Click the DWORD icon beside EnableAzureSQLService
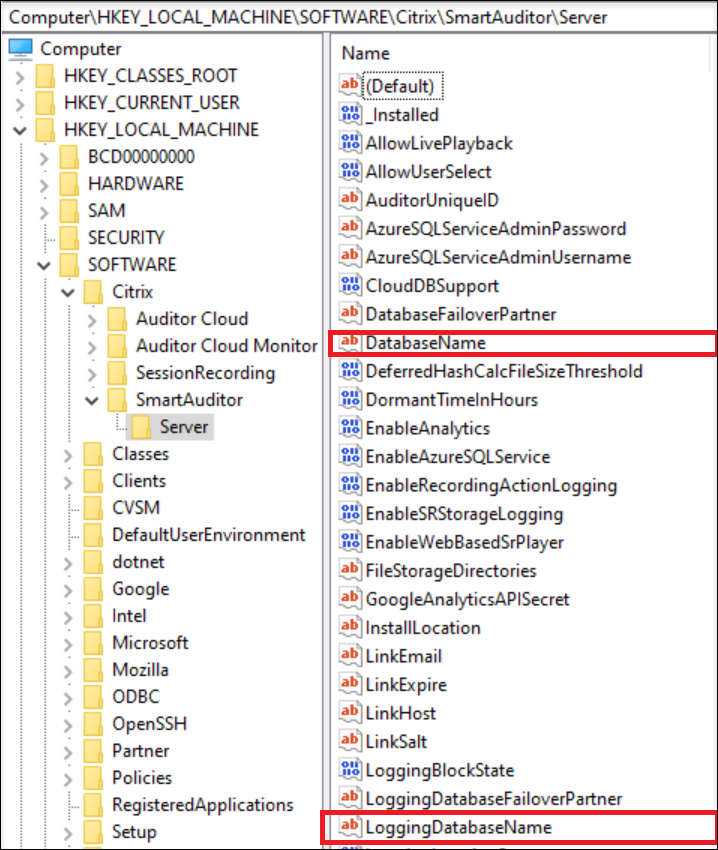718x850 pixels. tap(350, 456)
